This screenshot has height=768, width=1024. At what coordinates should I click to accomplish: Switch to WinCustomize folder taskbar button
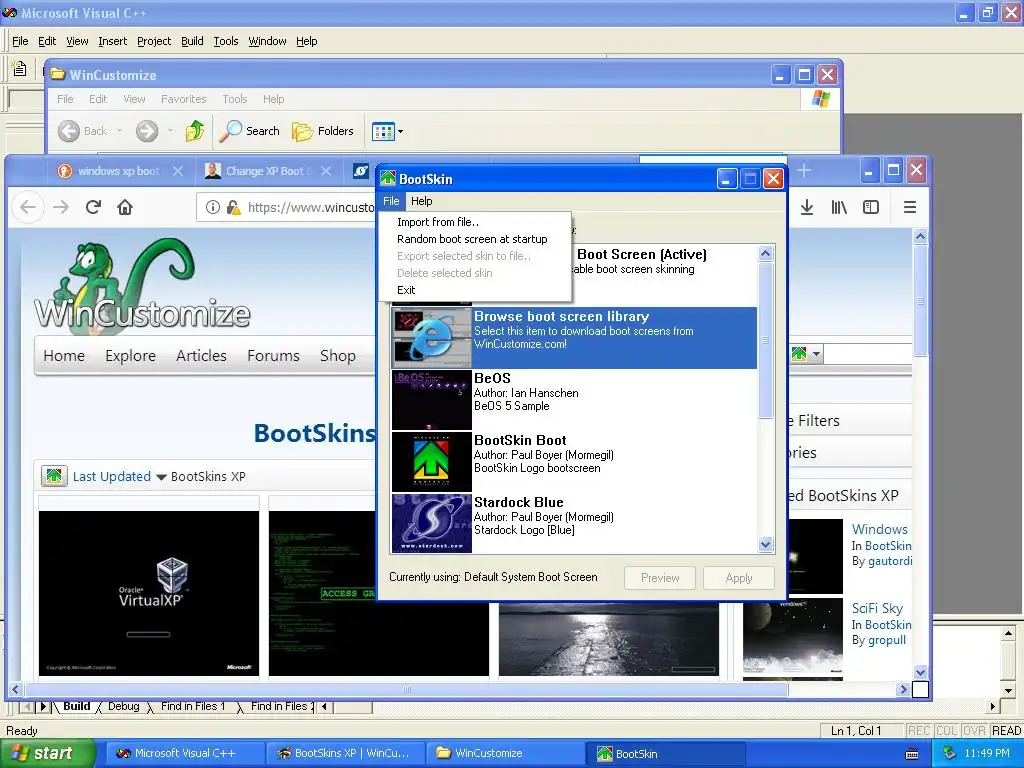506,754
